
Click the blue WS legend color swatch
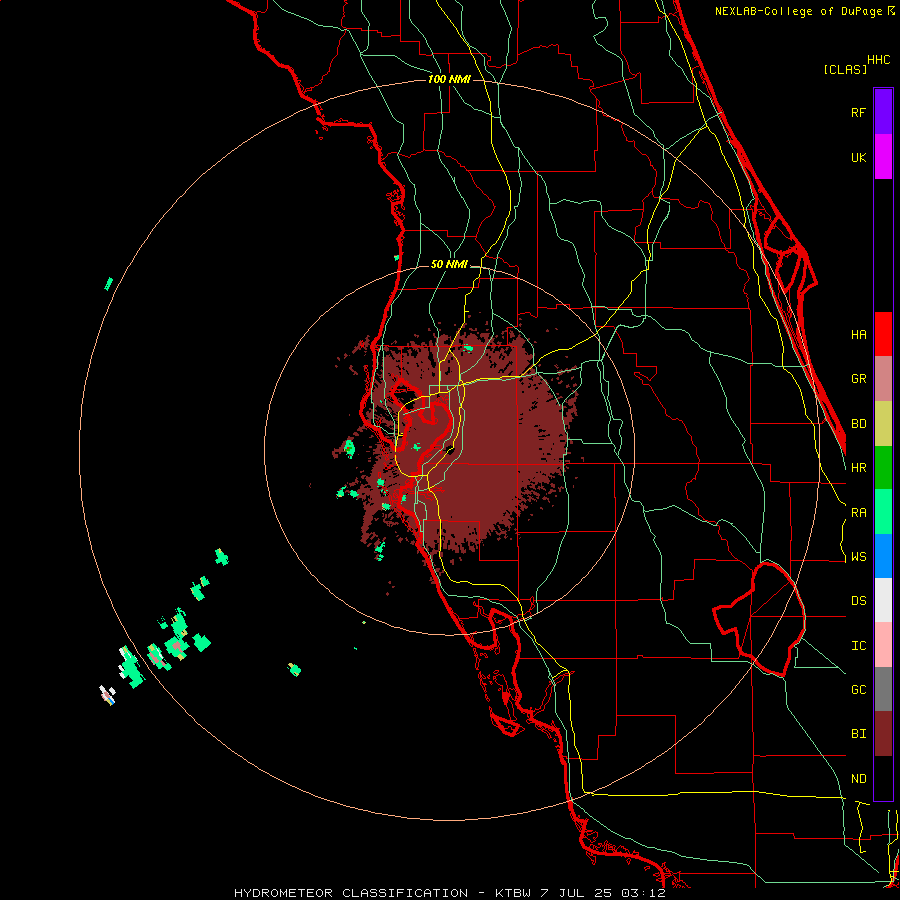point(883,556)
